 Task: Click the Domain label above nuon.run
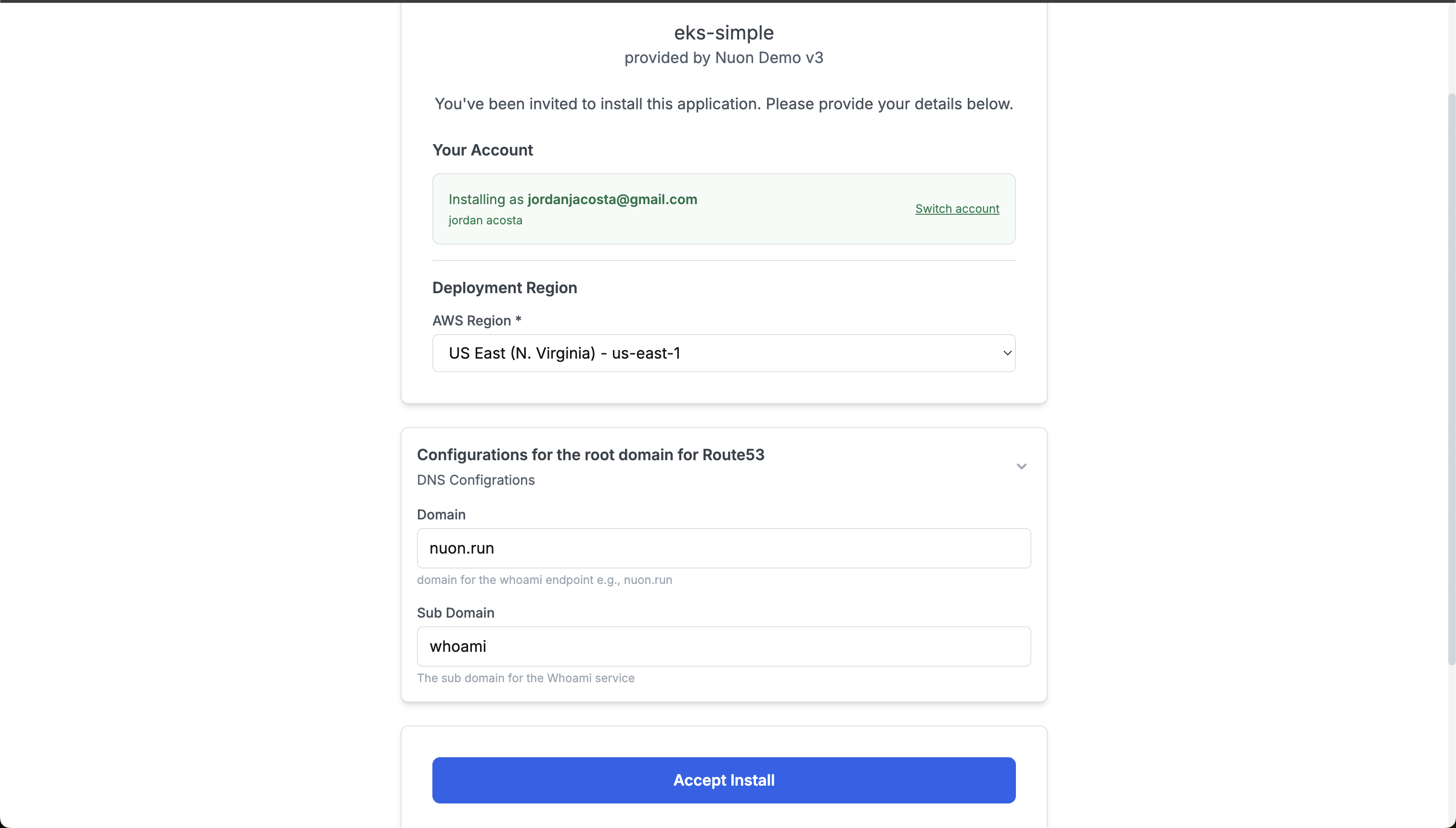[441, 514]
